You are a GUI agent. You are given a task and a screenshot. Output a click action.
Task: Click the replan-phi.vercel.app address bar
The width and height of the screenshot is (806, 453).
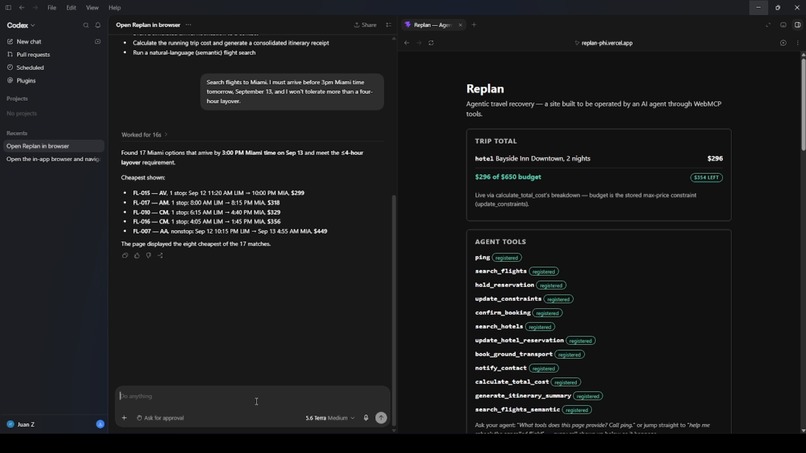coord(604,43)
